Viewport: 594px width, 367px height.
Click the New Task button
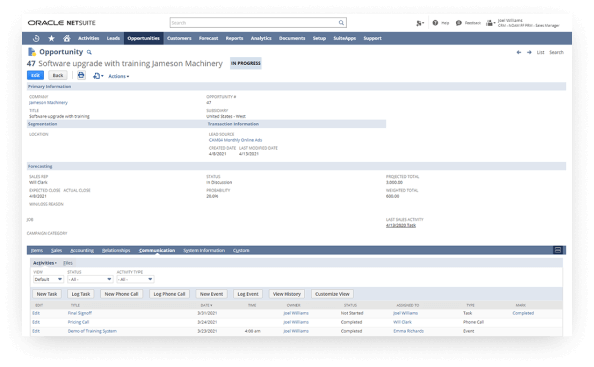click(x=47, y=294)
